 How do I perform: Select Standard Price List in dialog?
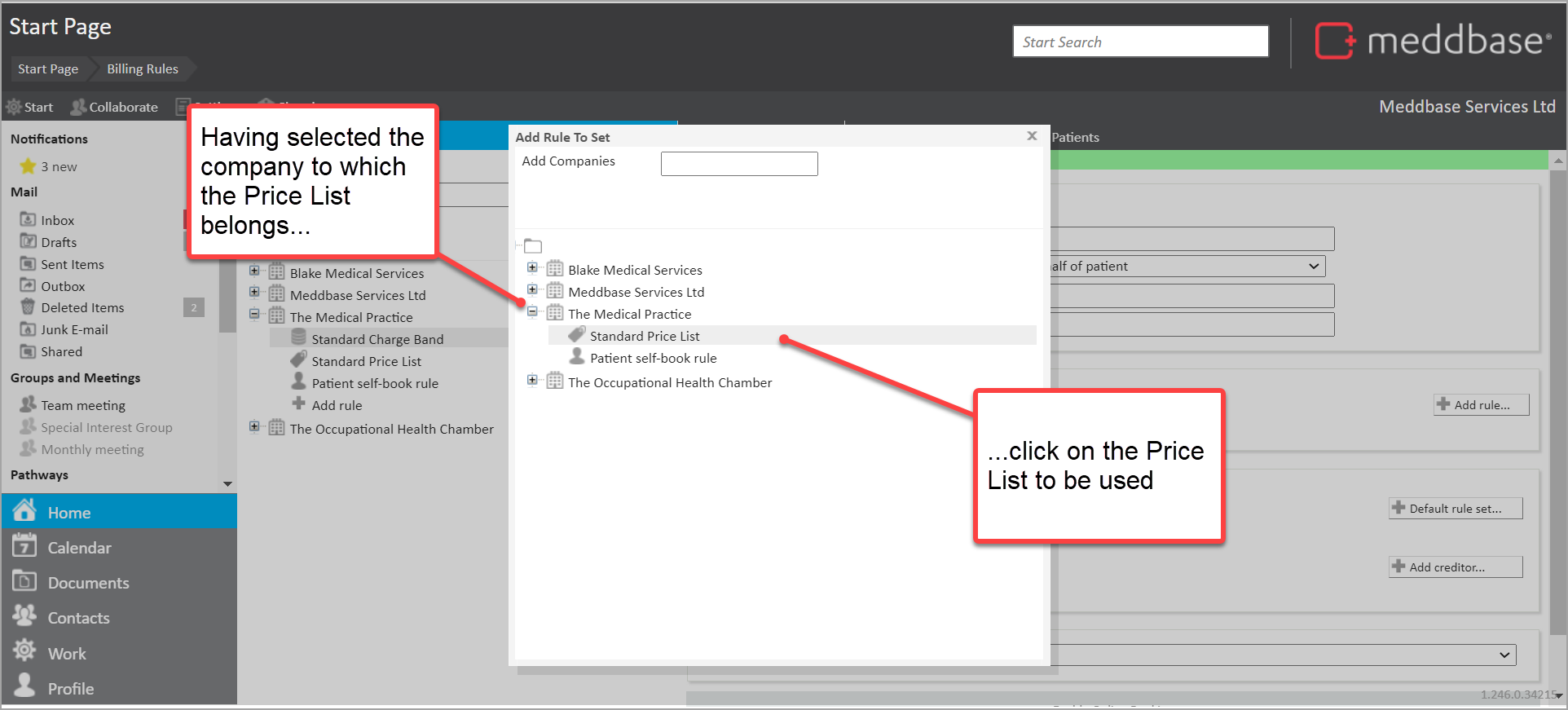pos(644,336)
